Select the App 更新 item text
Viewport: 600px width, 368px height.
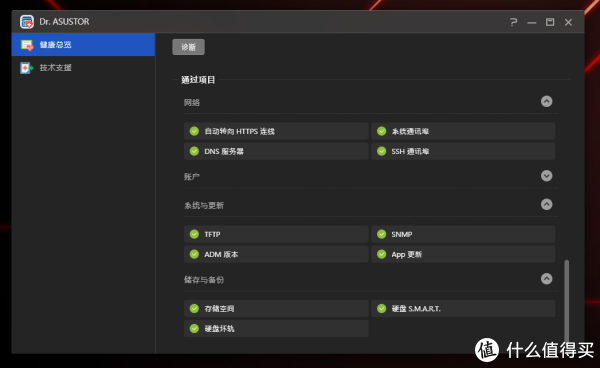tap(406, 254)
